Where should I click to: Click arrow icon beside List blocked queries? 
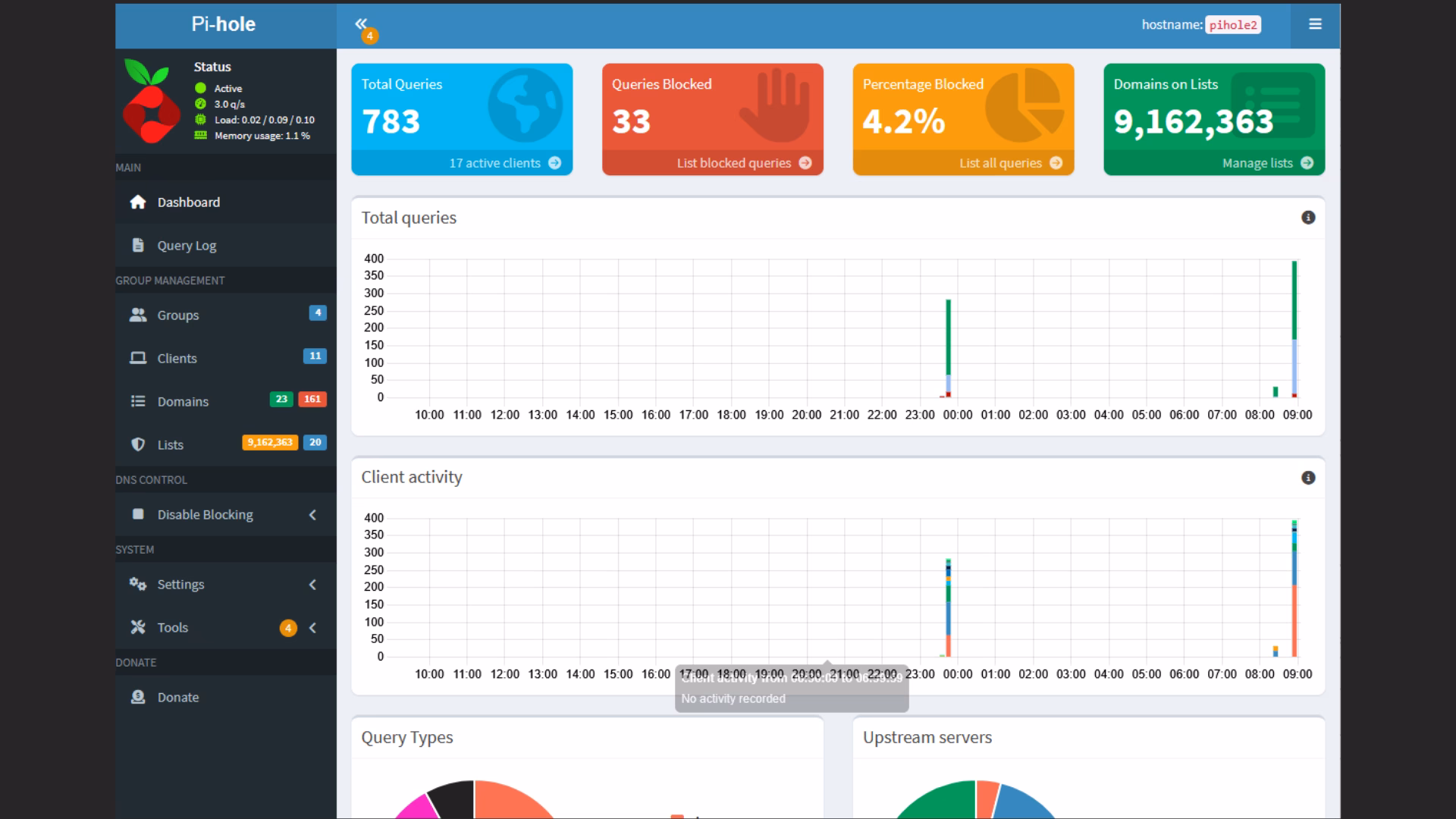pos(805,163)
